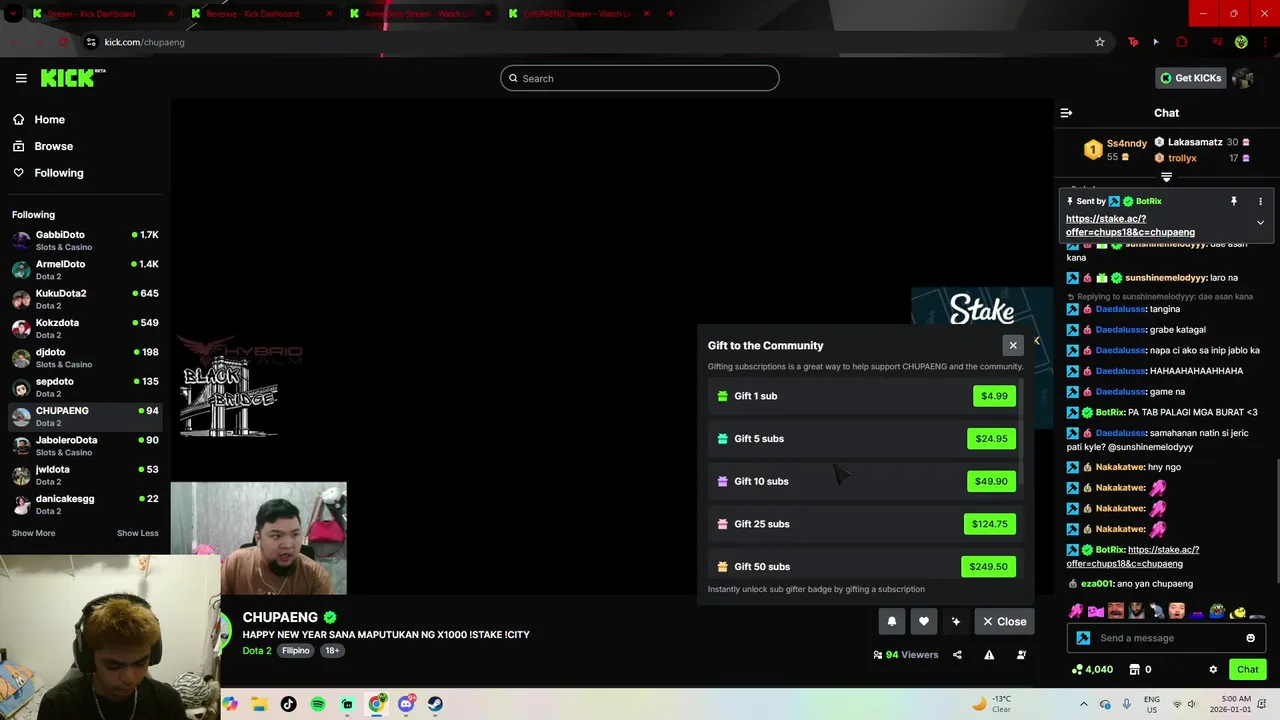This screenshot has height=720, width=1280.
Task: Open JaboleroDota channel in Following list
Action: coord(85,446)
